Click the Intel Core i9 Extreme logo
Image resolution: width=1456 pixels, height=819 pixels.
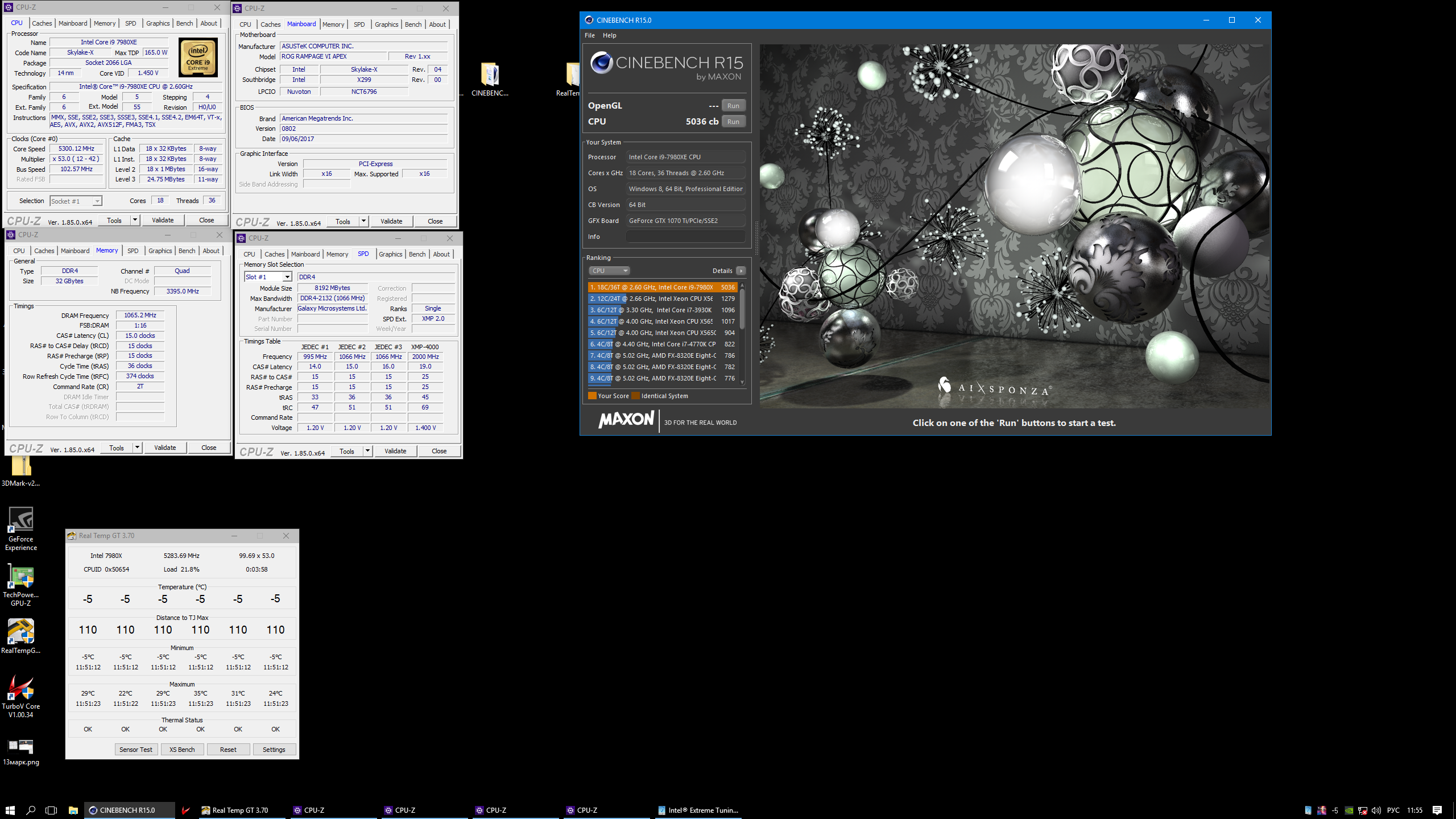[198, 57]
